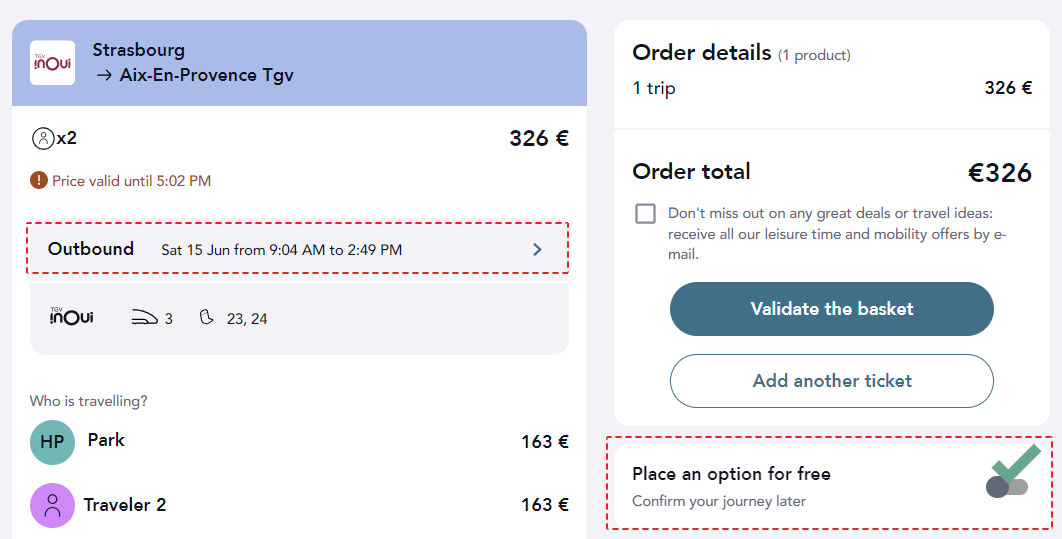Toggle the Place an option for free switch
The width and height of the screenshot is (1062, 539).
[1007, 486]
